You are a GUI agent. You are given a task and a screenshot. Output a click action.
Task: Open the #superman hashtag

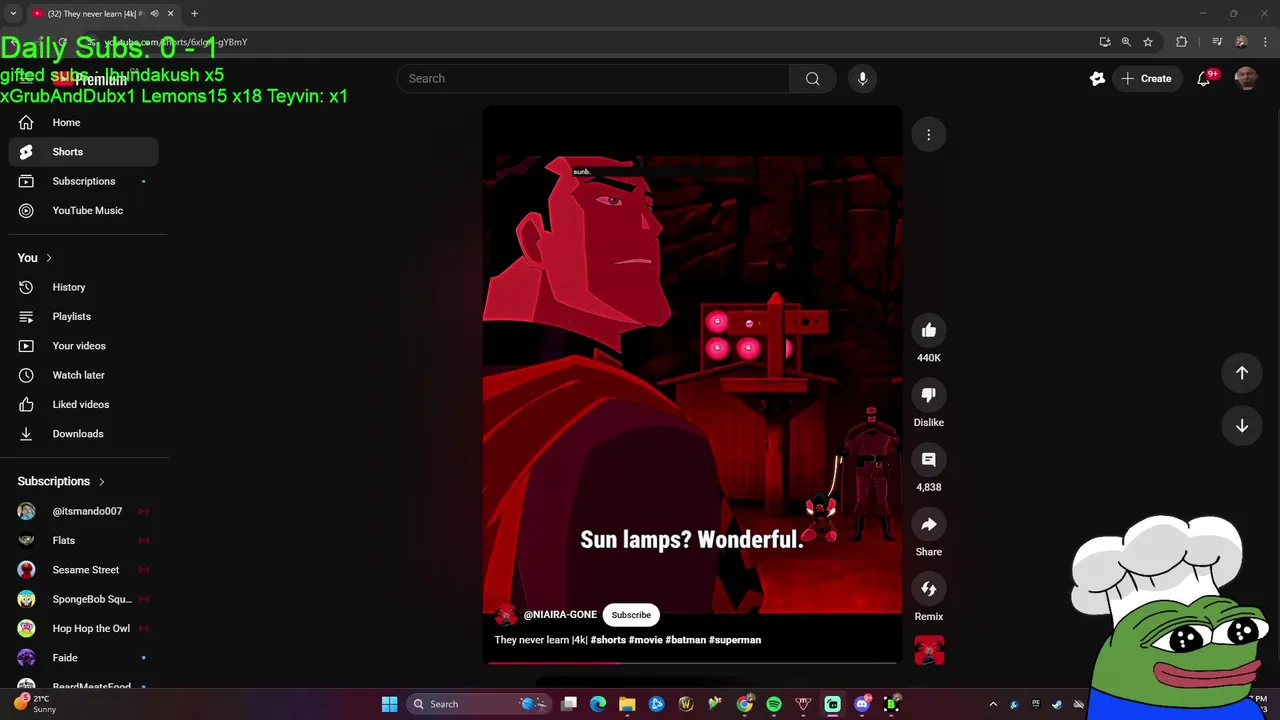[735, 640]
